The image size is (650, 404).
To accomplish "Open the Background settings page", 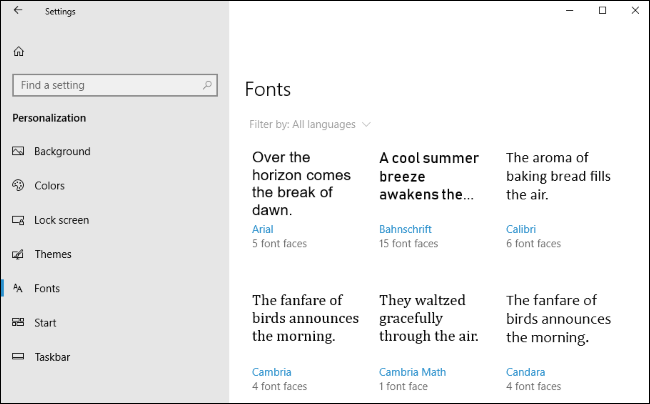I will point(62,152).
